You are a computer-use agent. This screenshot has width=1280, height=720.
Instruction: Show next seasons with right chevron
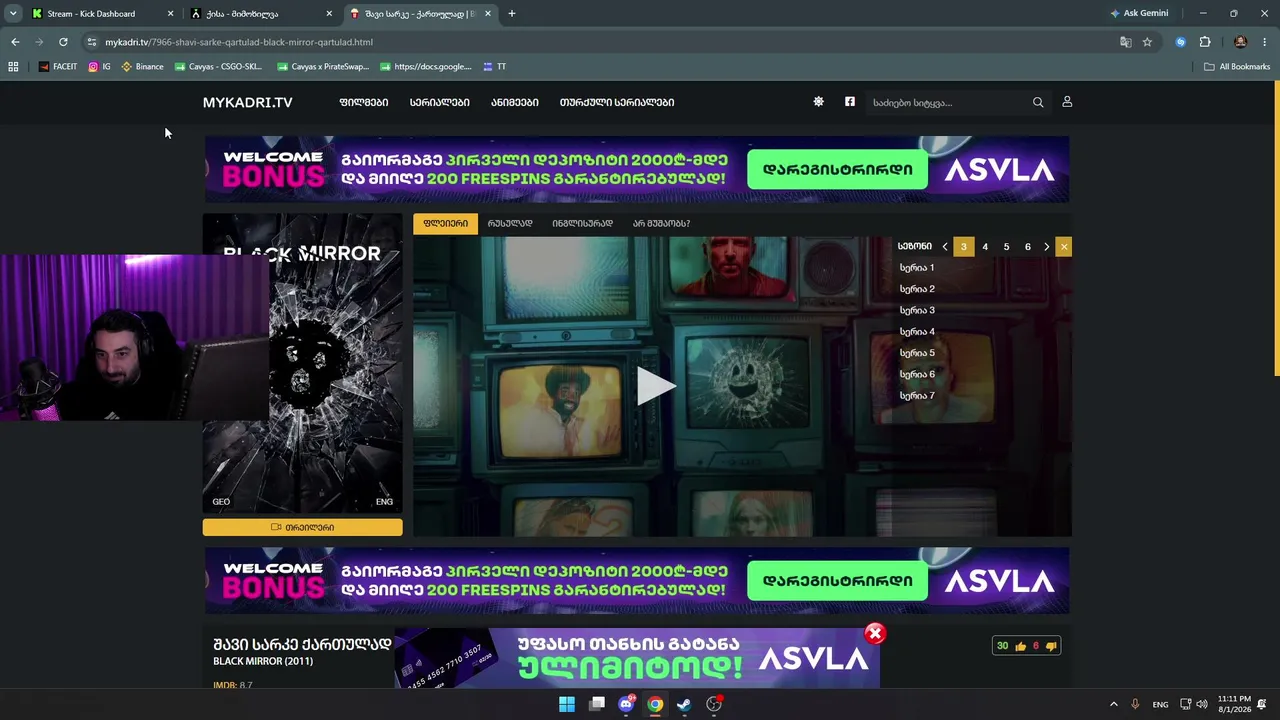point(1046,247)
